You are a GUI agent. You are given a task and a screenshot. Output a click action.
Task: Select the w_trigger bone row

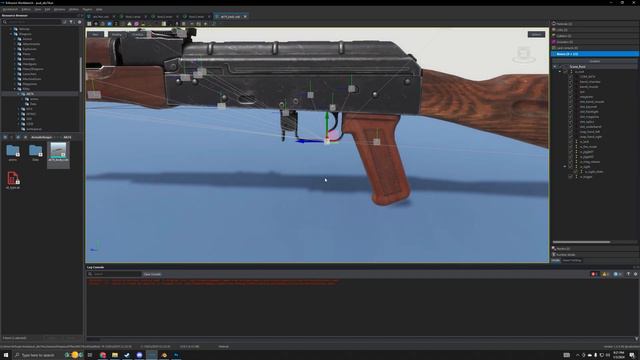click(586, 177)
